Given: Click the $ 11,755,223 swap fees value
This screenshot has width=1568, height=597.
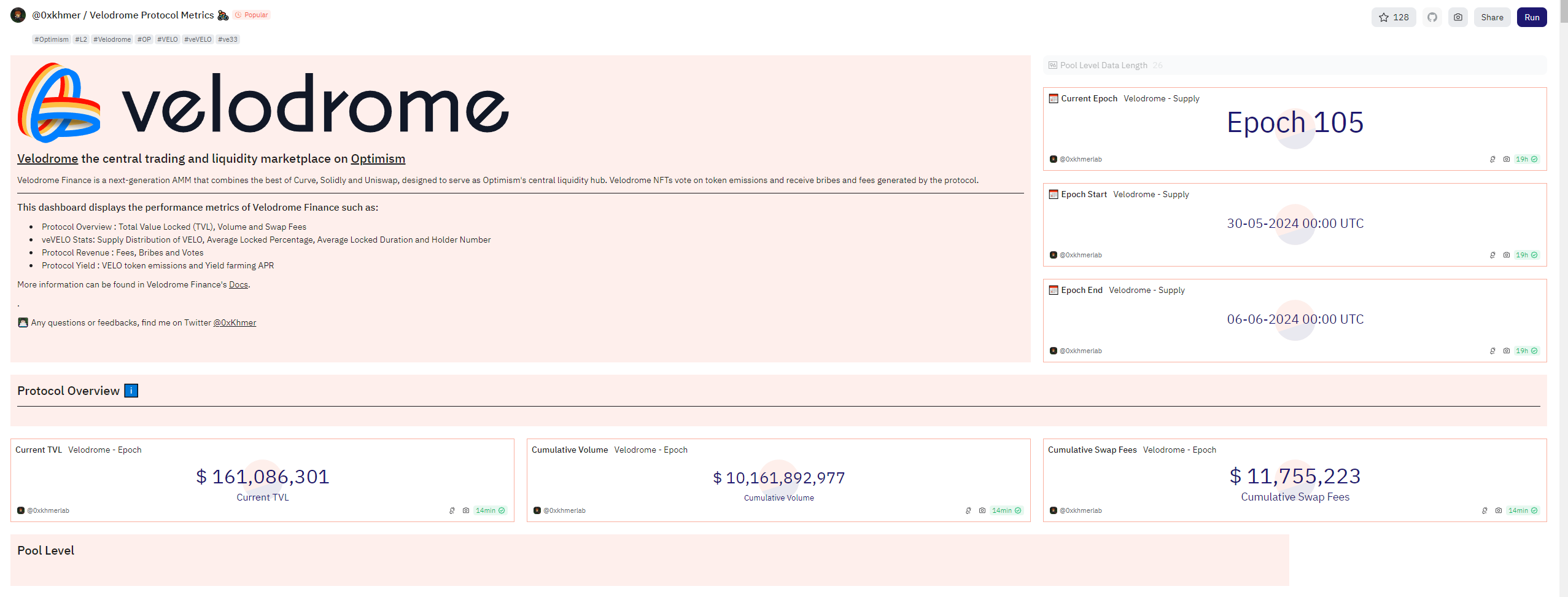Looking at the screenshot, I should tap(1295, 476).
